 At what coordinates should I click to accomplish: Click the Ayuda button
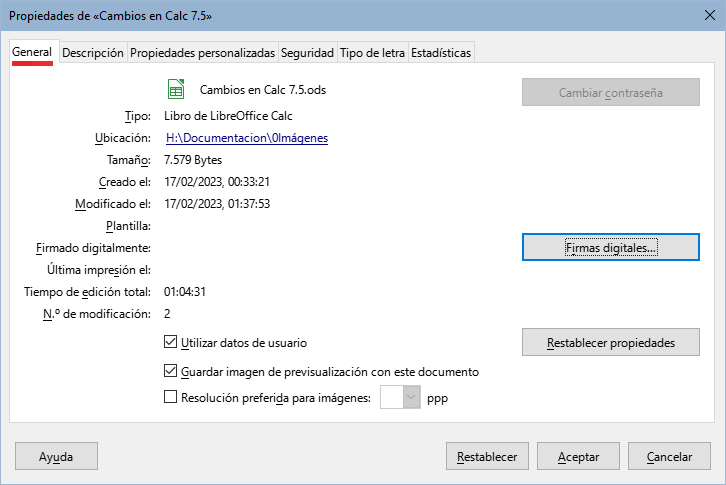[x=56, y=456]
